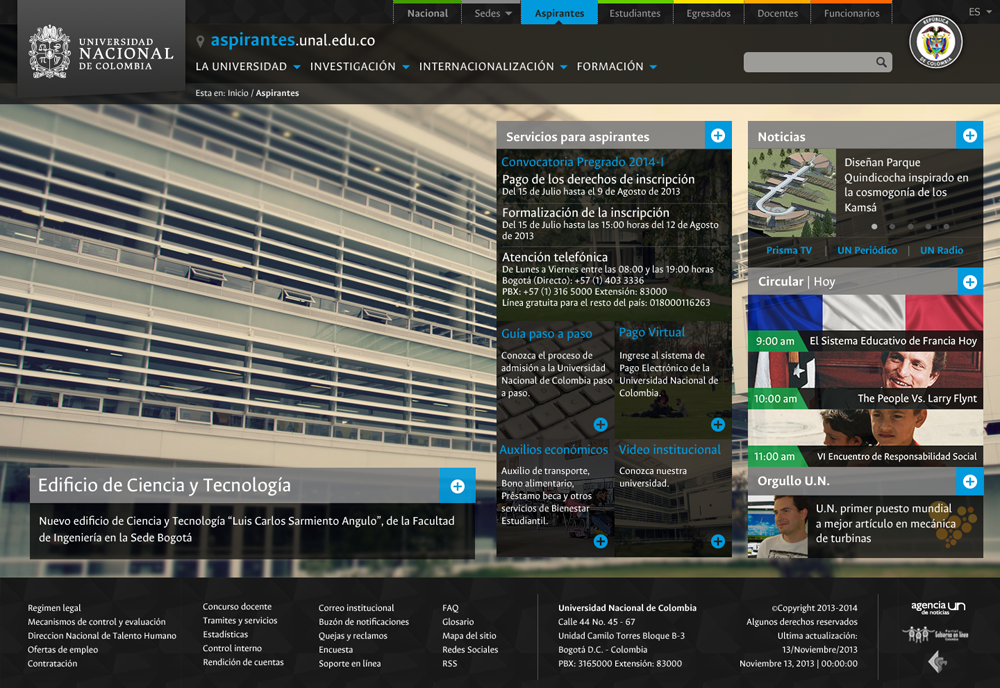This screenshot has height=688, width=1000.
Task: Click the Universidad Nacional de Colombia logo
Action: 101,52
